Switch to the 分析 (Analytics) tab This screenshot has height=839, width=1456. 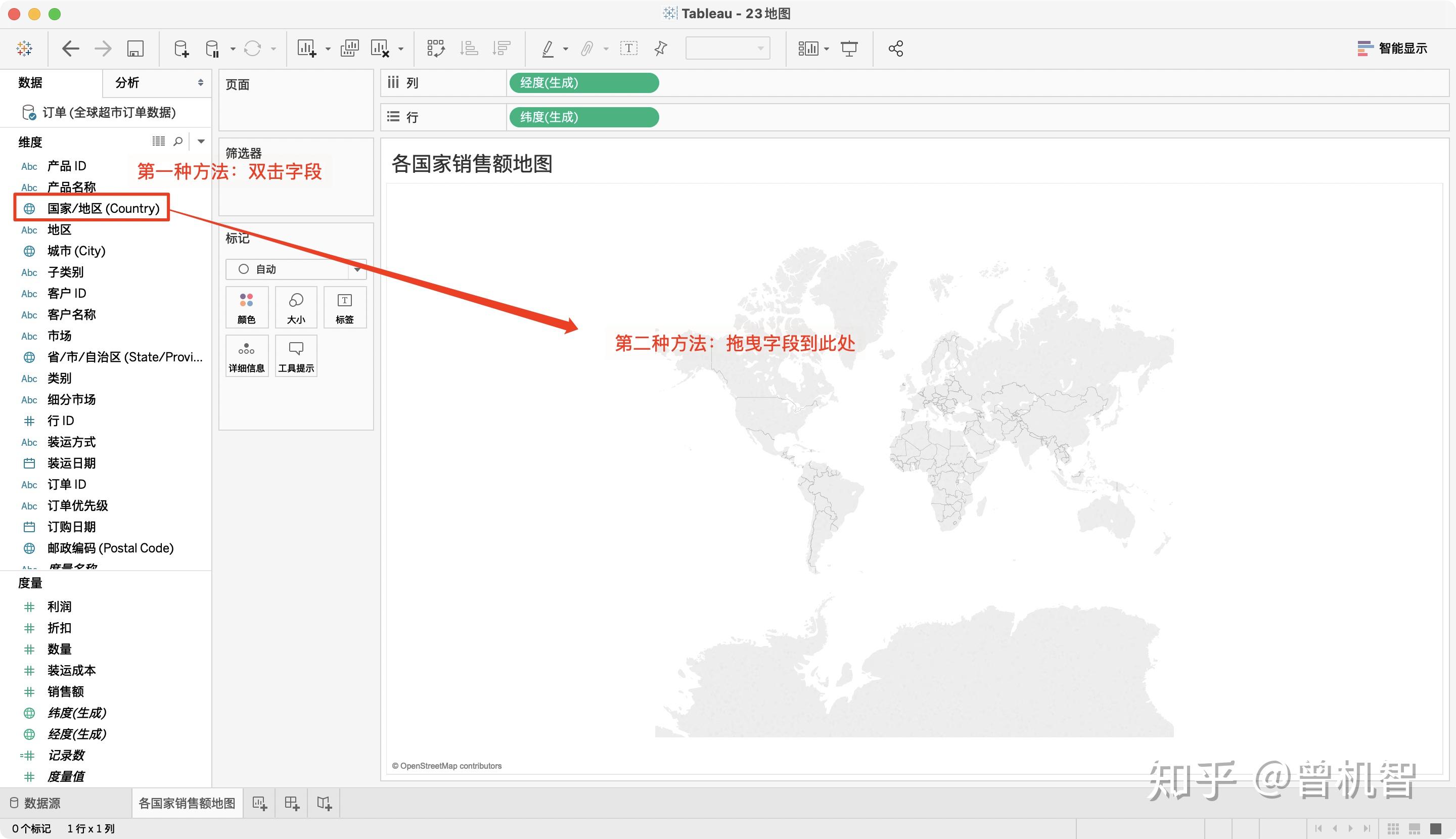point(127,82)
